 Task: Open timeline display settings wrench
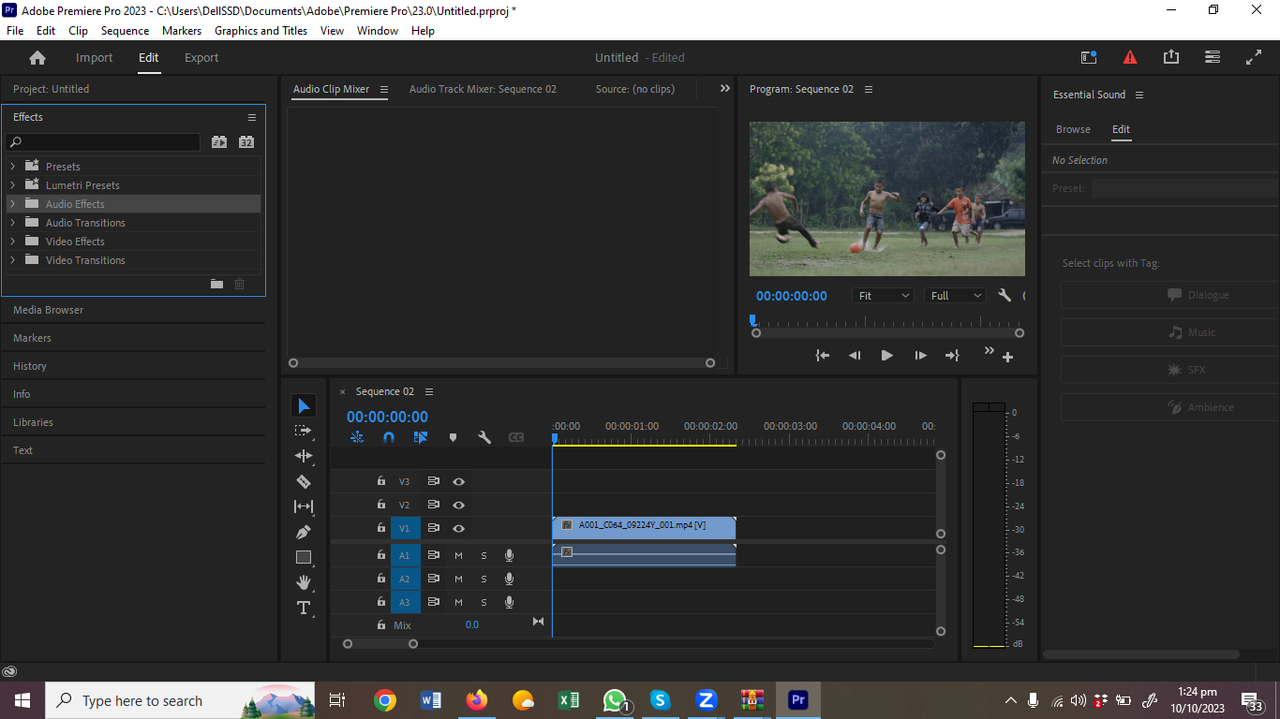[484, 437]
